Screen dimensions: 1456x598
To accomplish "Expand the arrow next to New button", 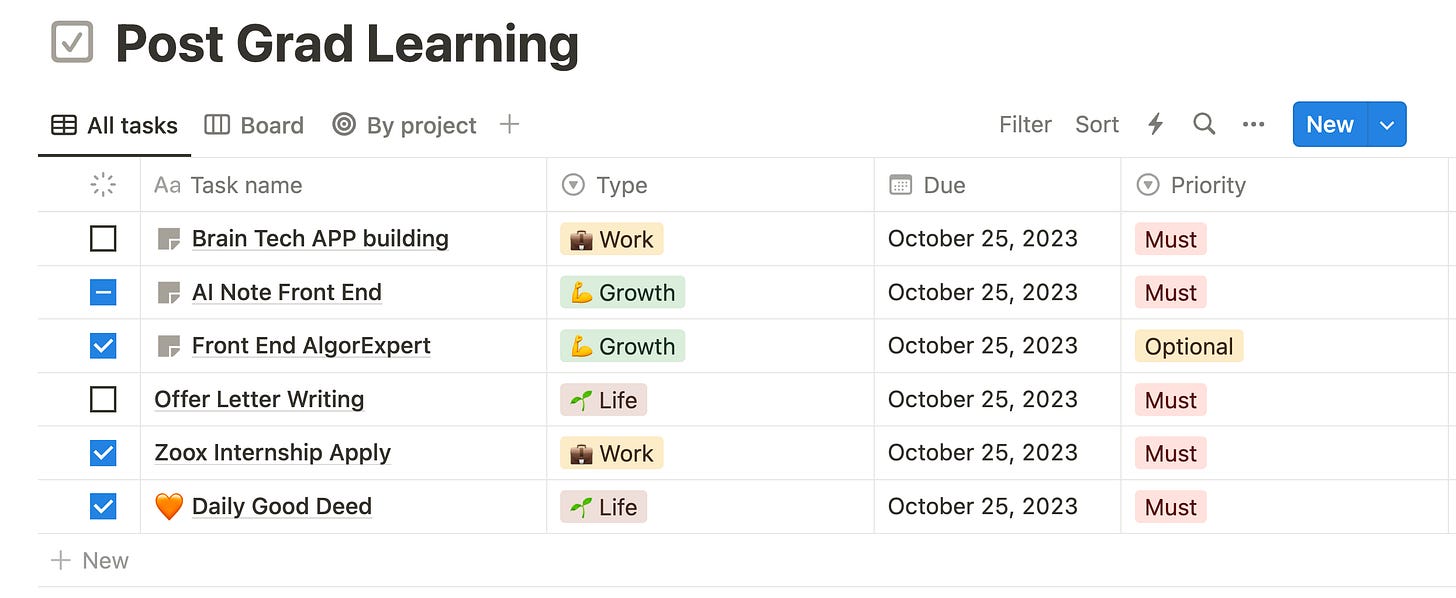I will tap(1386, 124).
